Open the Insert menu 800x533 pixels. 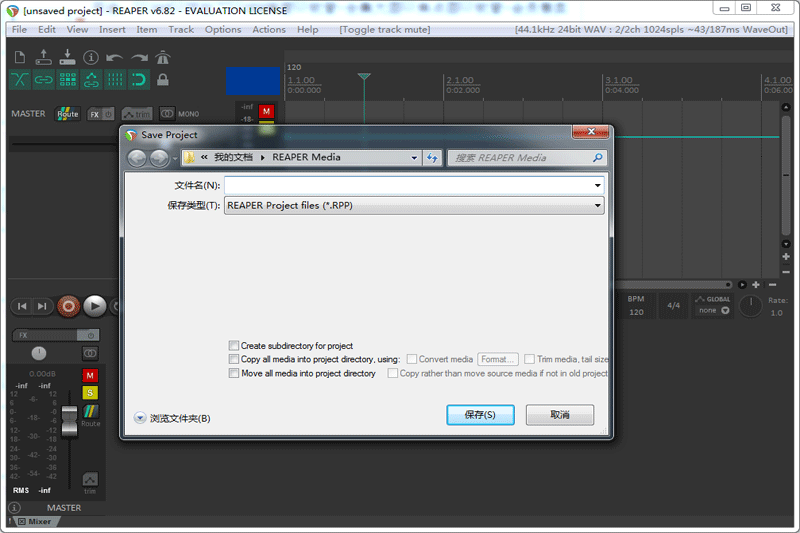point(112,29)
